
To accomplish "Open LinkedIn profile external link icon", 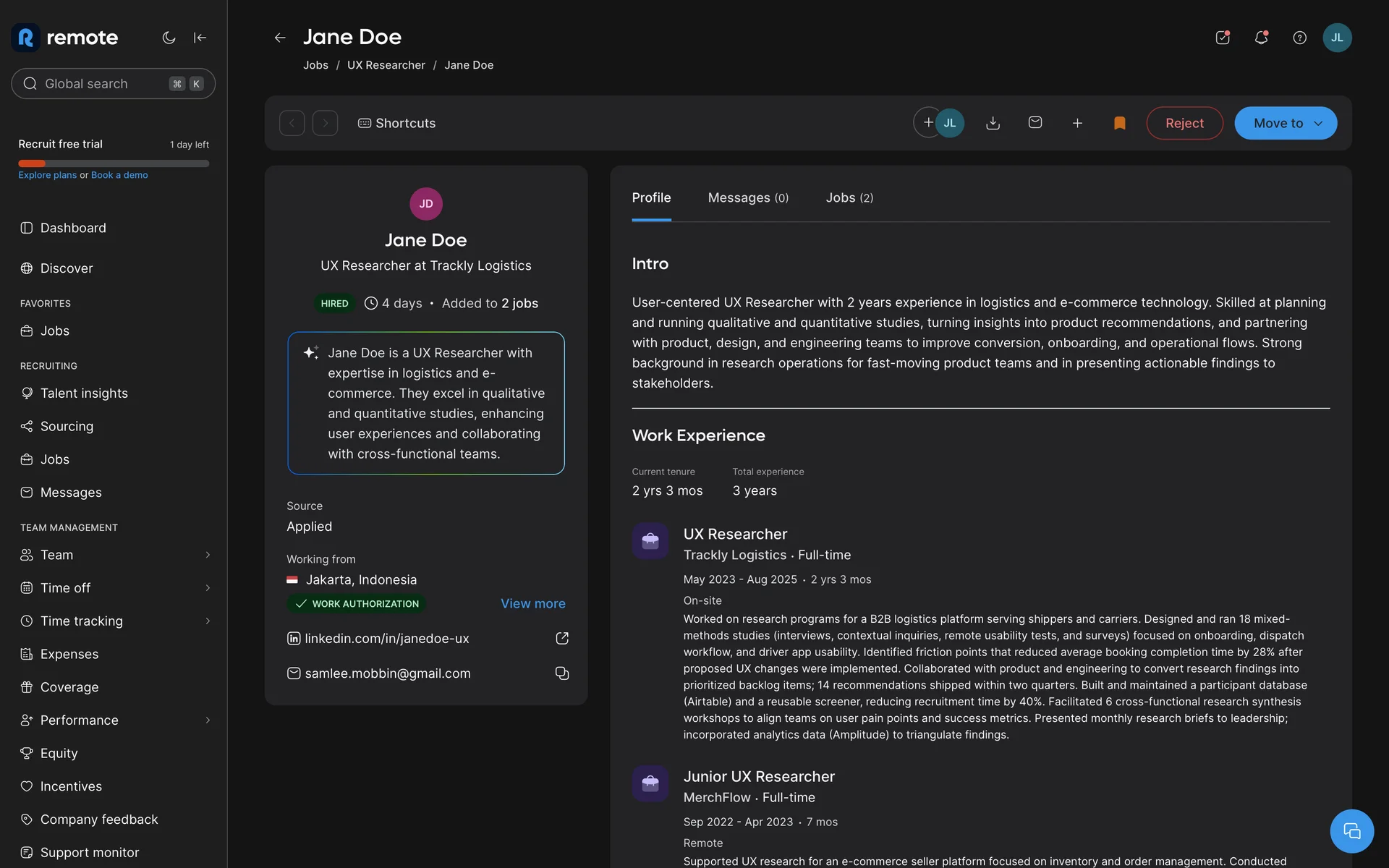I will 562,638.
